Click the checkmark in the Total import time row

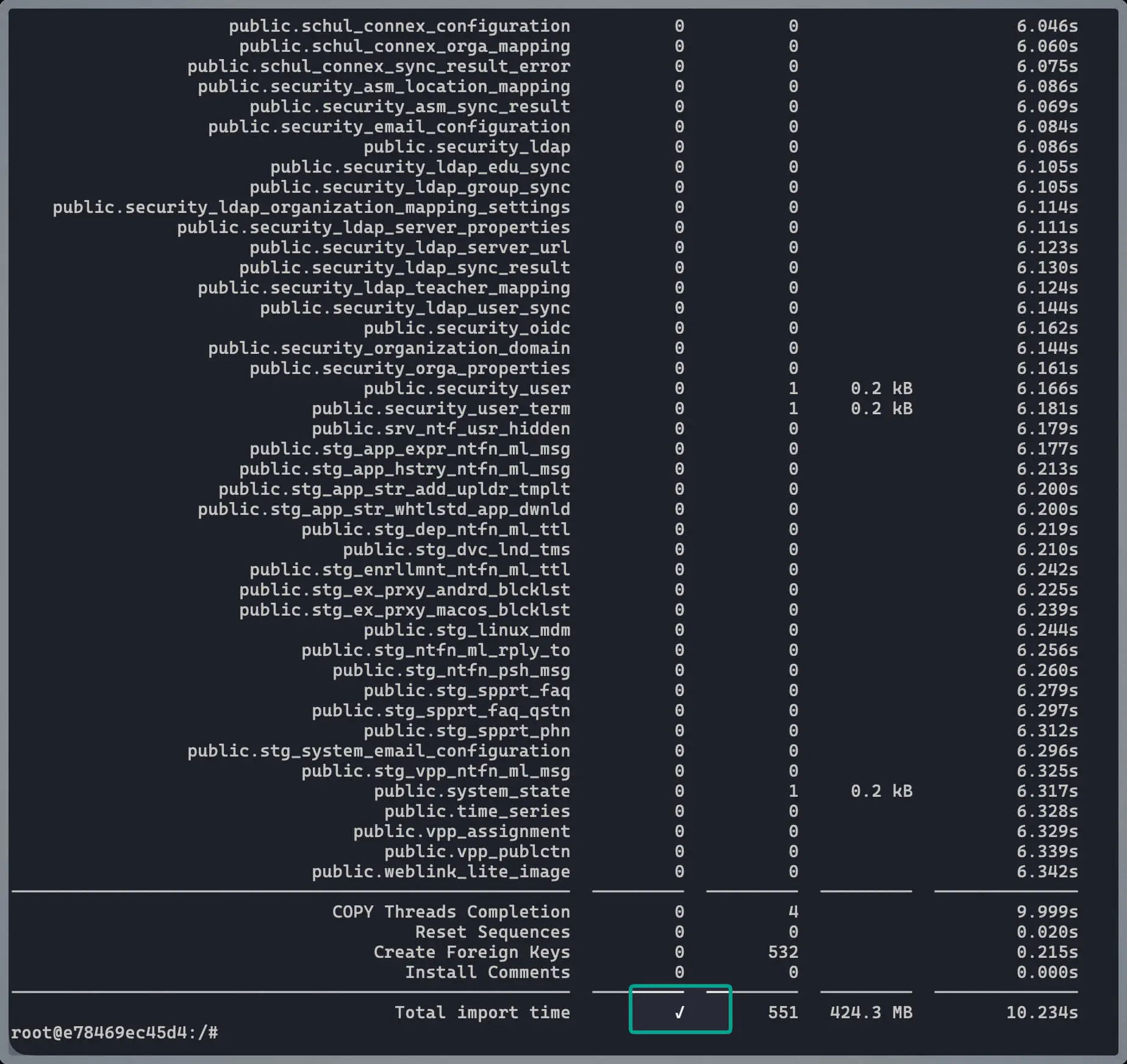click(x=679, y=1012)
